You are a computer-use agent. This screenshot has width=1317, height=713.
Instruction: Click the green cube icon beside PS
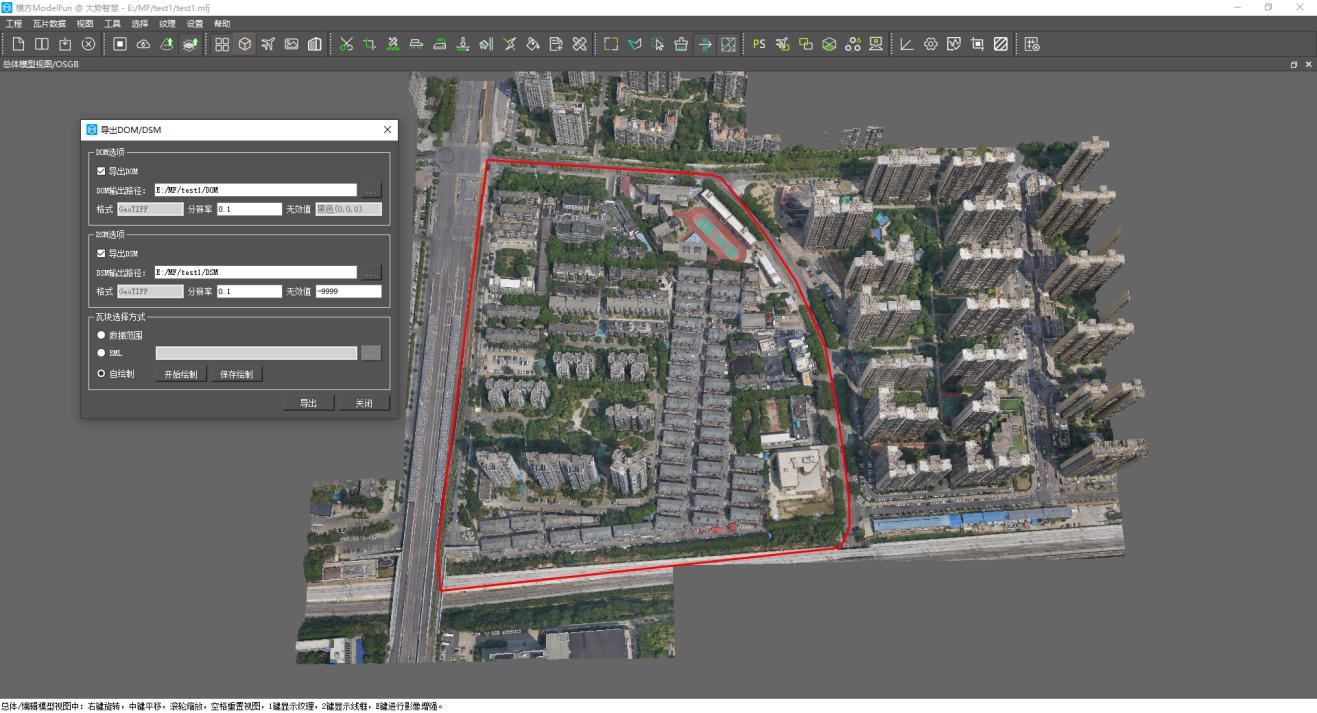829,44
